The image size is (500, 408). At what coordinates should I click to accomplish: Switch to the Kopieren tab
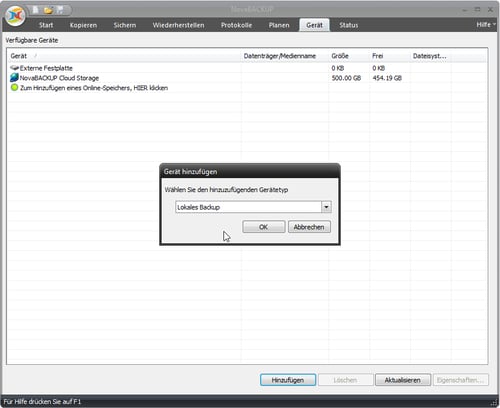coord(83,25)
